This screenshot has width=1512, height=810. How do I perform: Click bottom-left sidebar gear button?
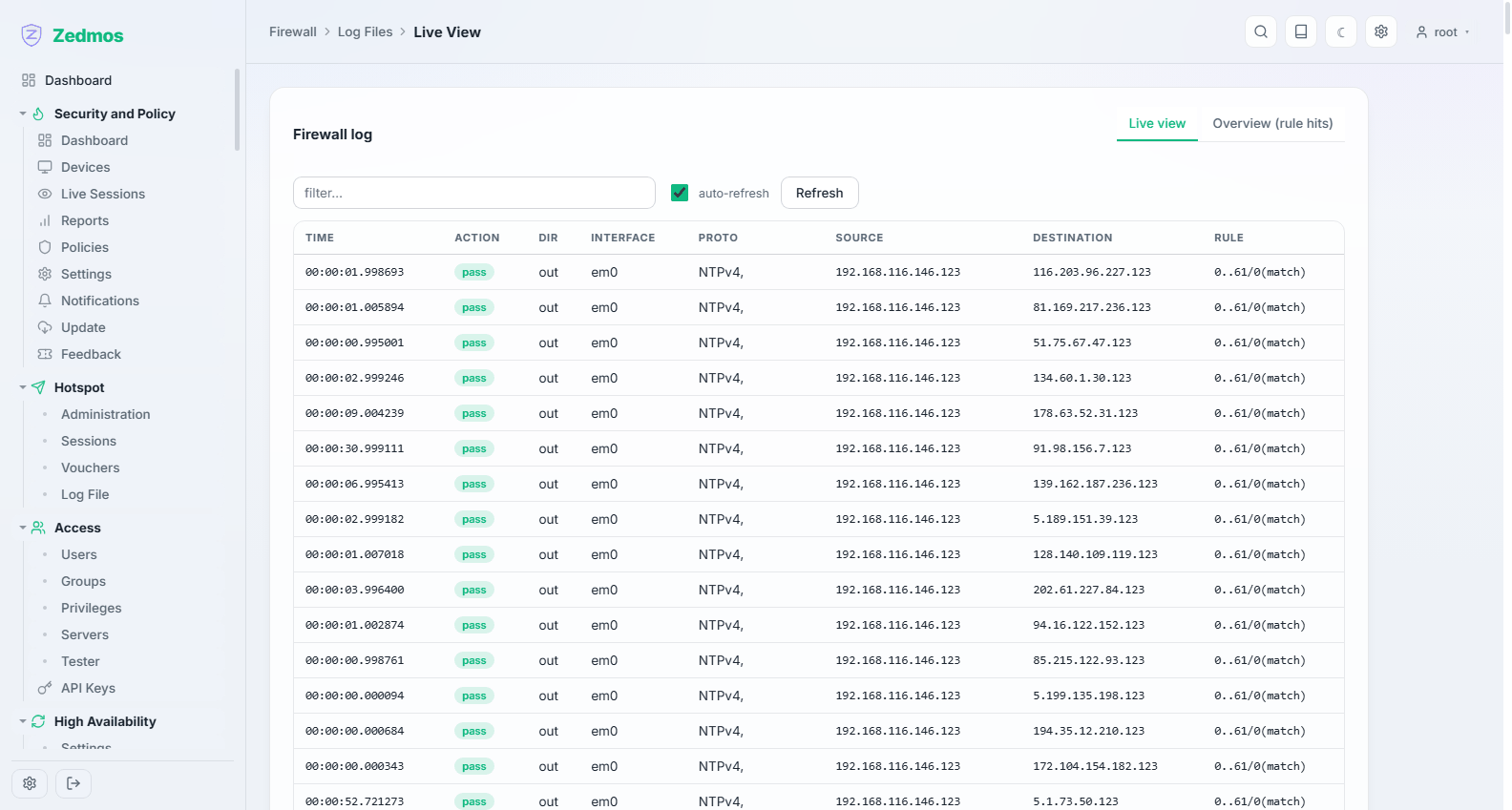(x=30, y=783)
